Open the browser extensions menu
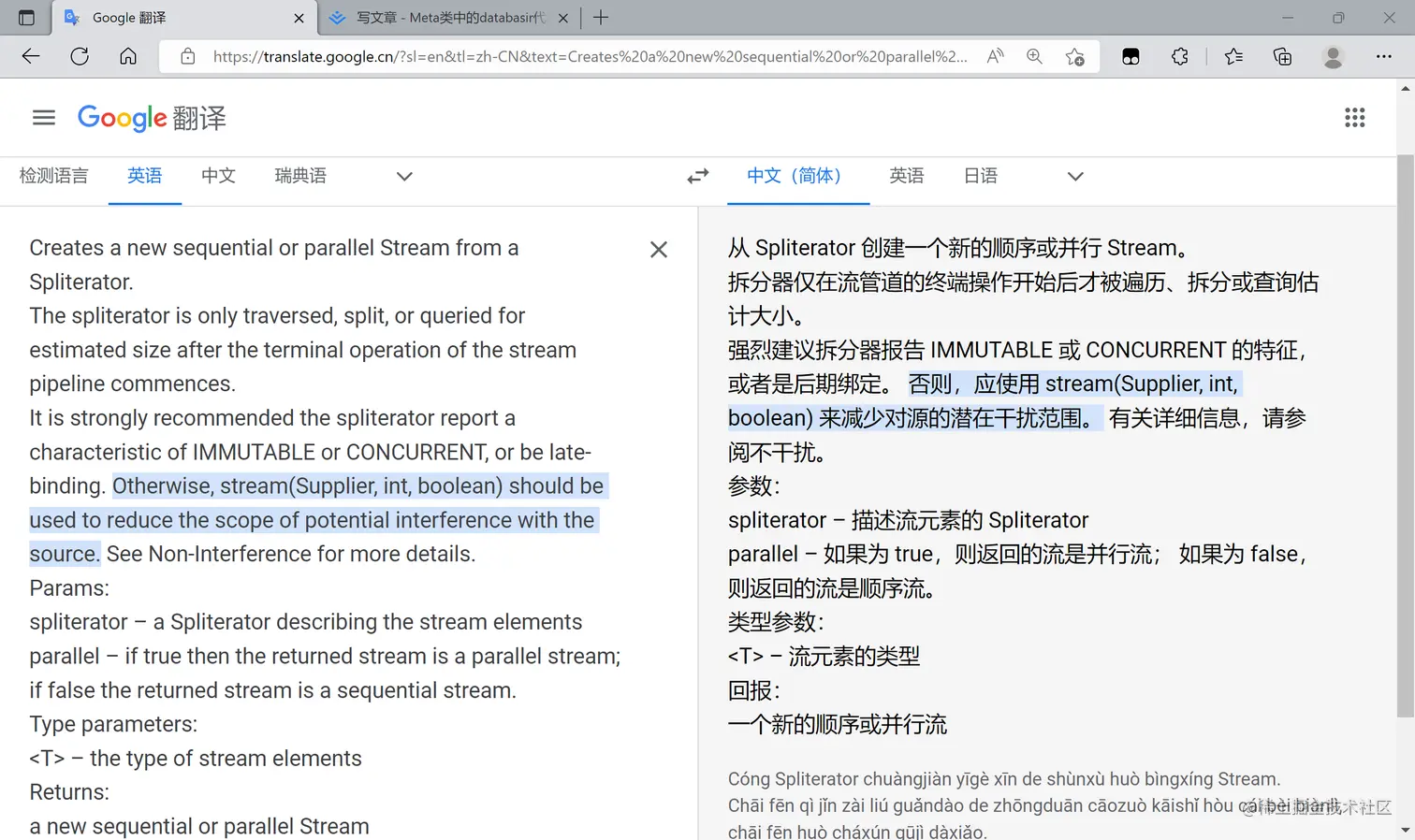The width and height of the screenshot is (1415, 840). [x=1180, y=56]
